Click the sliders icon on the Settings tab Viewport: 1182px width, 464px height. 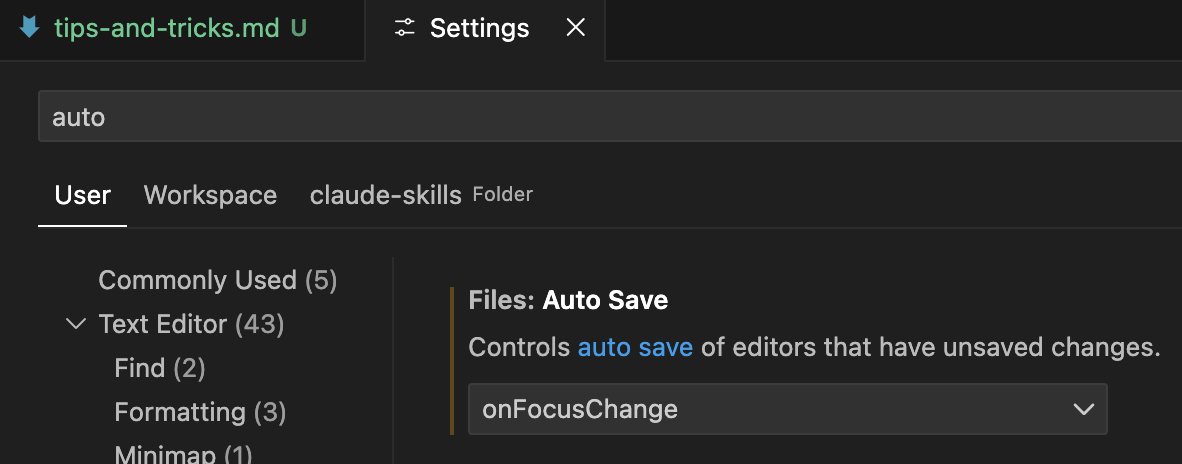[404, 28]
